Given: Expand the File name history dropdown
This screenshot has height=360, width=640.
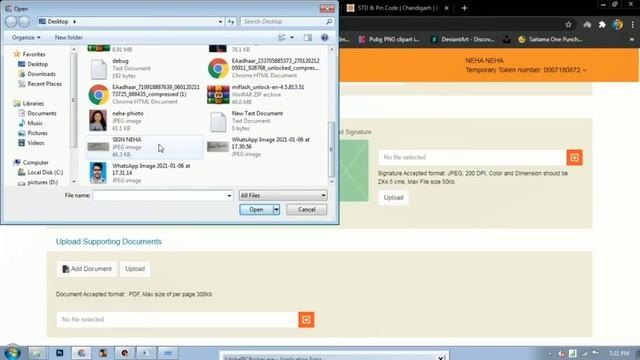Looking at the screenshot, I should 229,196.
